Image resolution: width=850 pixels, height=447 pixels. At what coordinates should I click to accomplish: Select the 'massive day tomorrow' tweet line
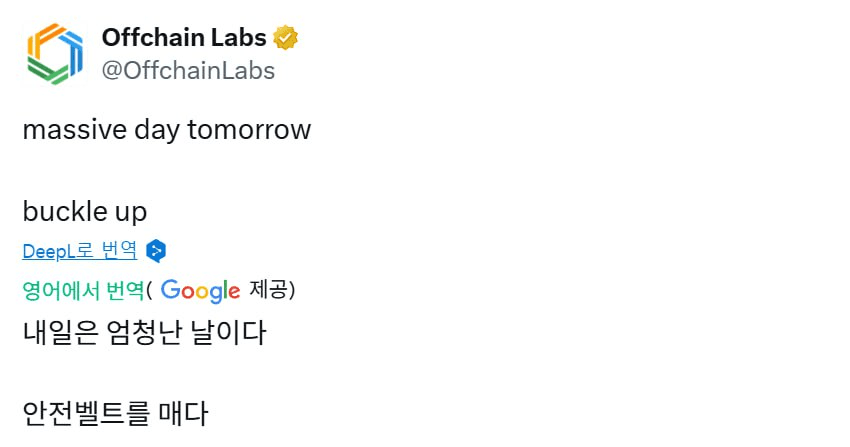167,130
